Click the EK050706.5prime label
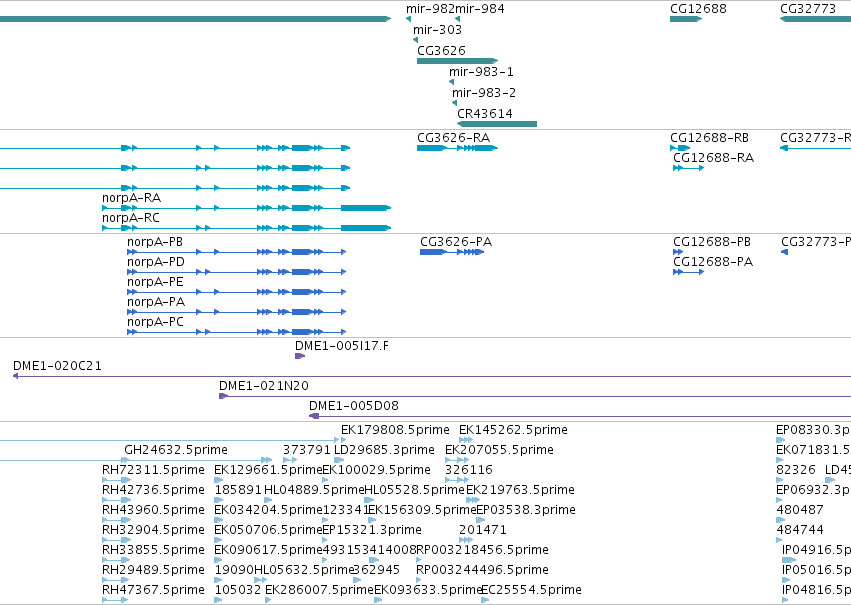Screen dimensions: 851x605 [268, 531]
